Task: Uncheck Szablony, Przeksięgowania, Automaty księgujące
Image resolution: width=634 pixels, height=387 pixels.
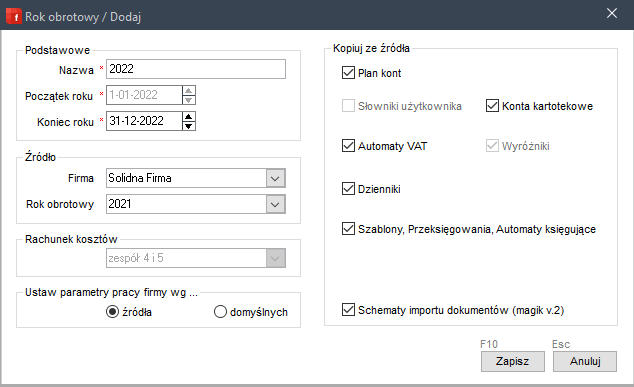Action: pos(348,228)
